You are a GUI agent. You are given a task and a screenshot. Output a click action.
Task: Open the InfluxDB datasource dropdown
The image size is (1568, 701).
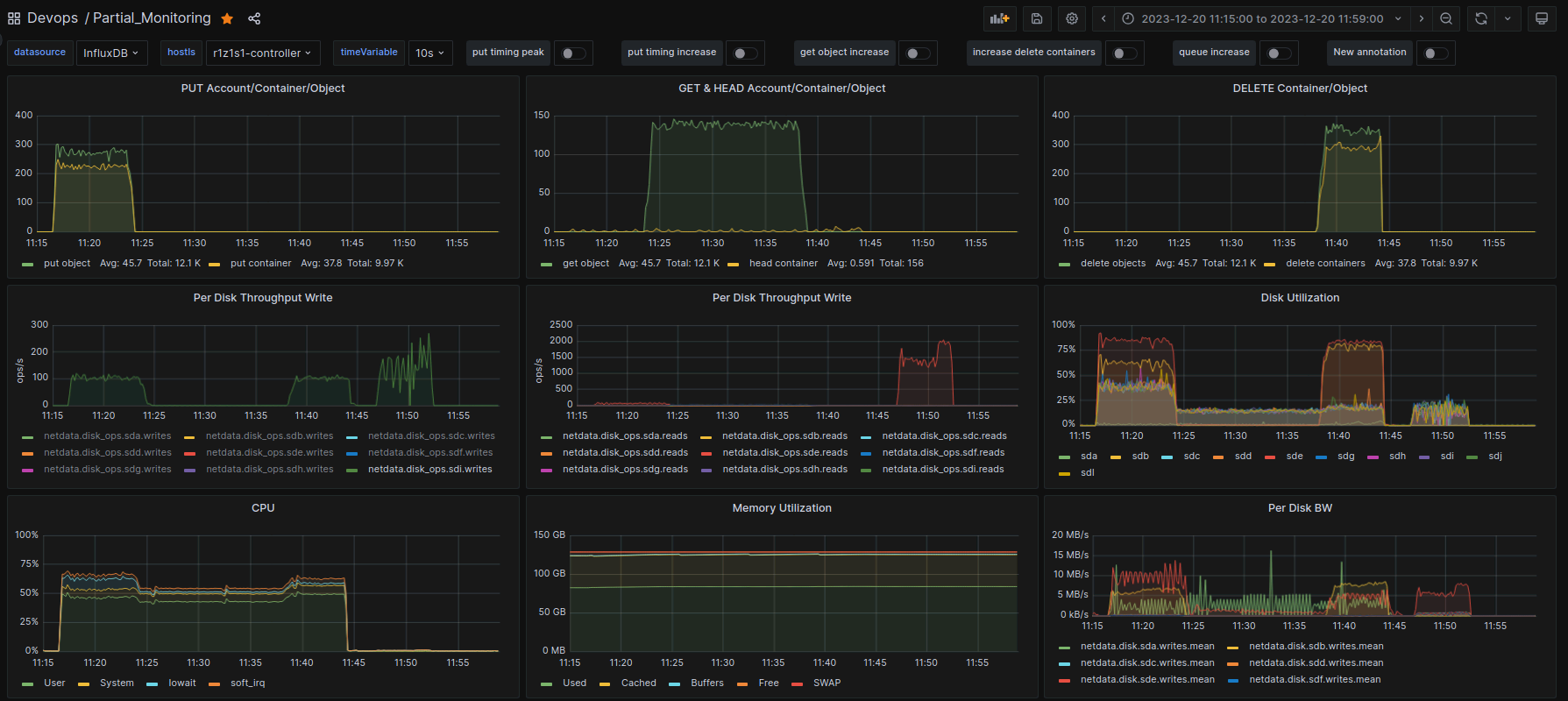[110, 53]
